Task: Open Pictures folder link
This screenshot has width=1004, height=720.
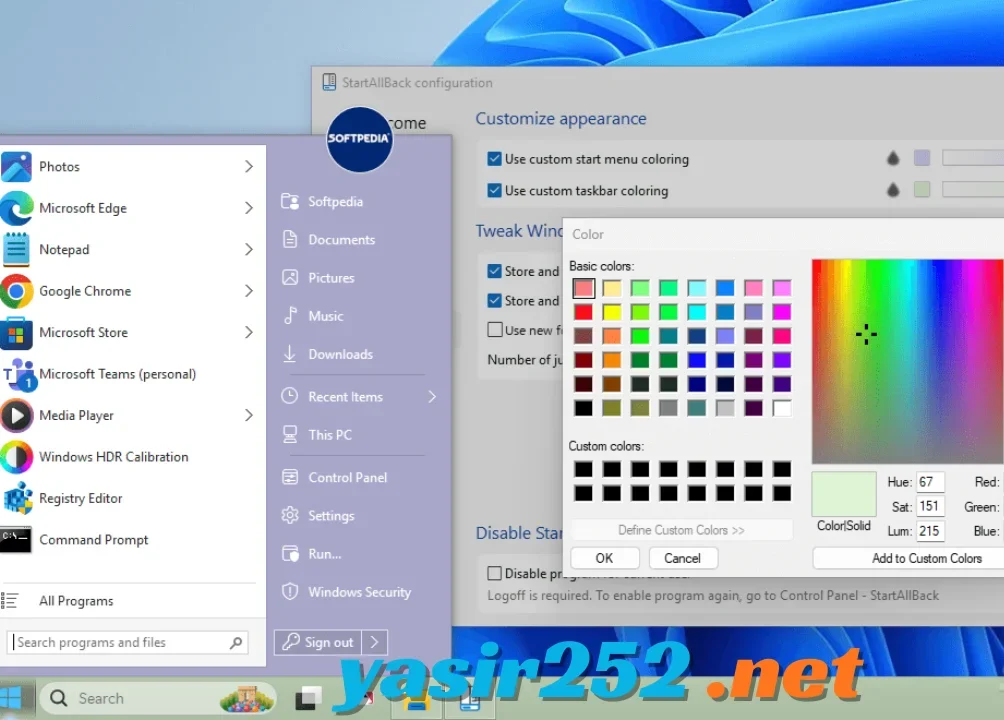Action: (x=331, y=278)
